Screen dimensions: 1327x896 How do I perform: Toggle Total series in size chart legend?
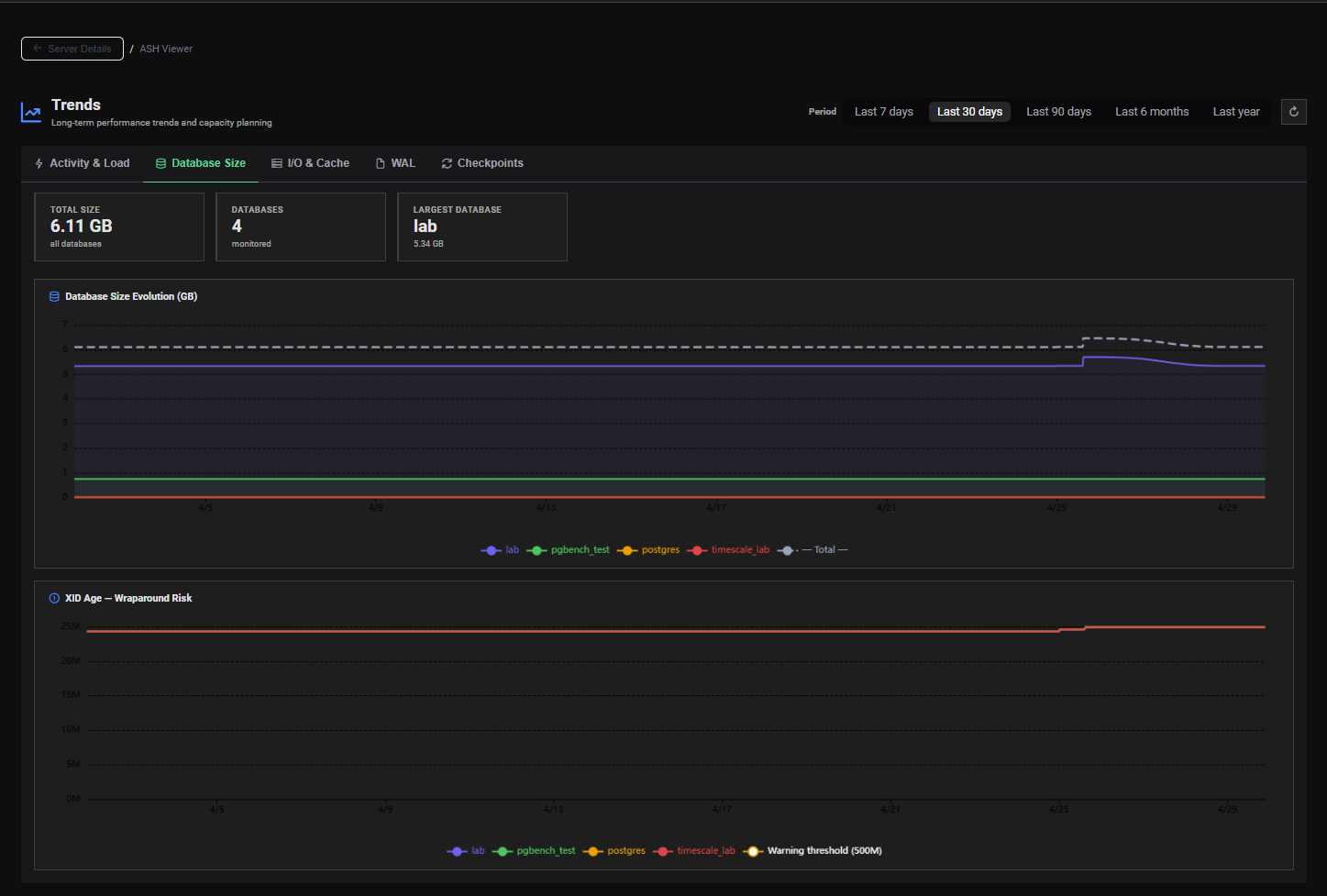813,550
